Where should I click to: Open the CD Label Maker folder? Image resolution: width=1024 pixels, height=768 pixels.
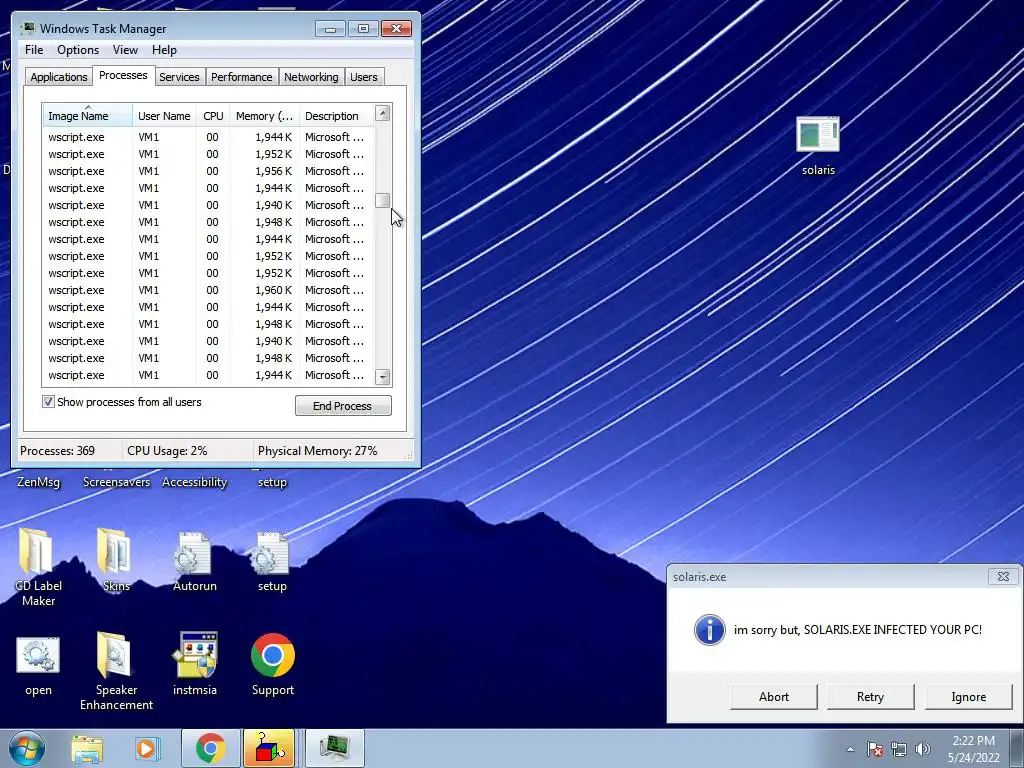coord(38,568)
